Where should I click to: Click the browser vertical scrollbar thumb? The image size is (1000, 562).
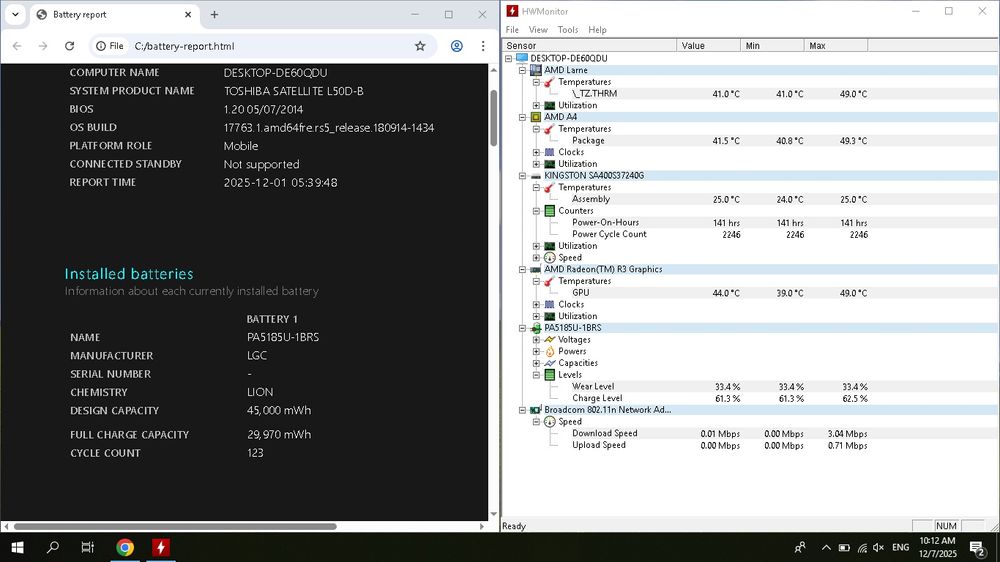tap(494, 118)
